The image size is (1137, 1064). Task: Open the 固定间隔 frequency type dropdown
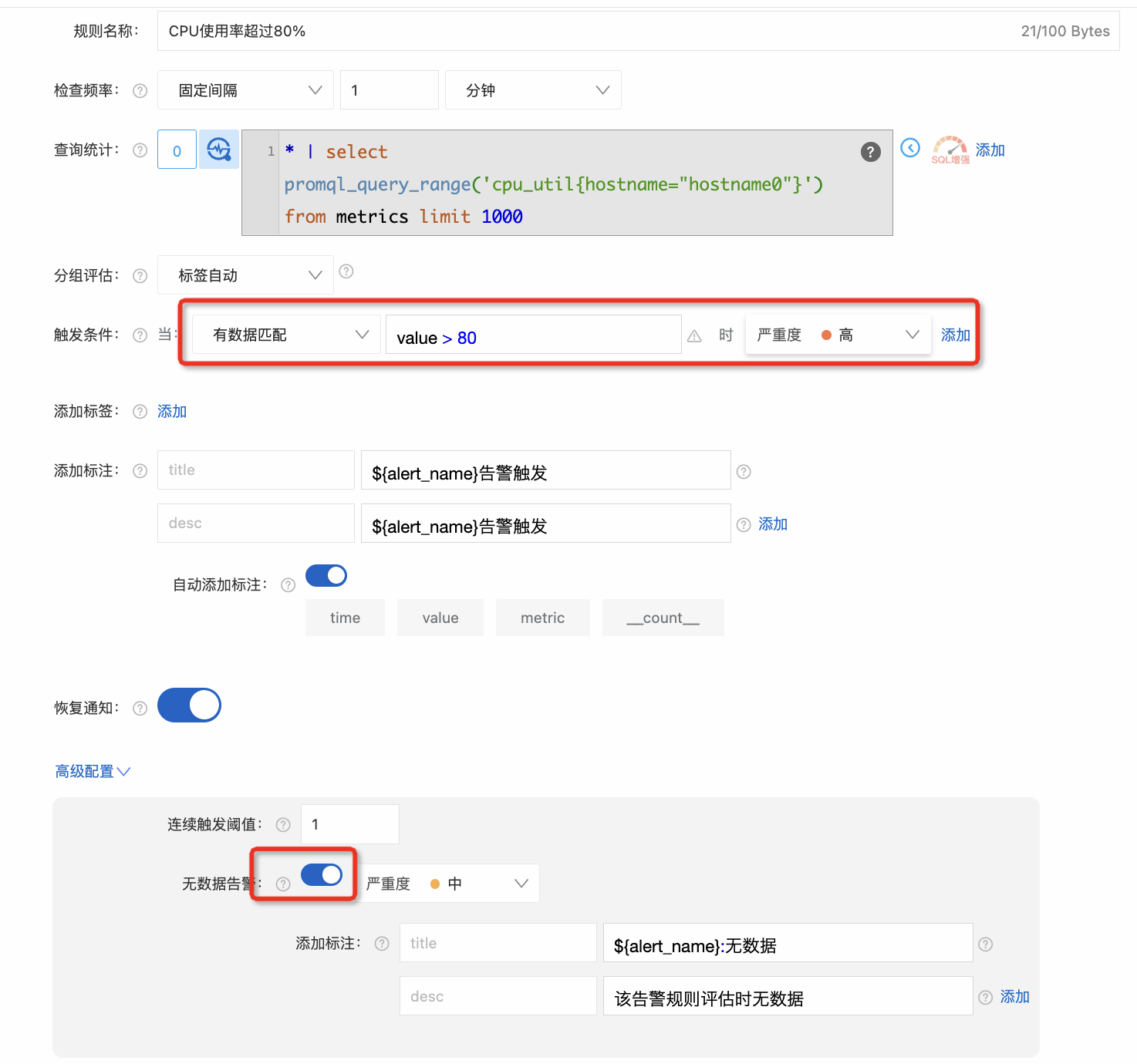pyautogui.click(x=245, y=90)
